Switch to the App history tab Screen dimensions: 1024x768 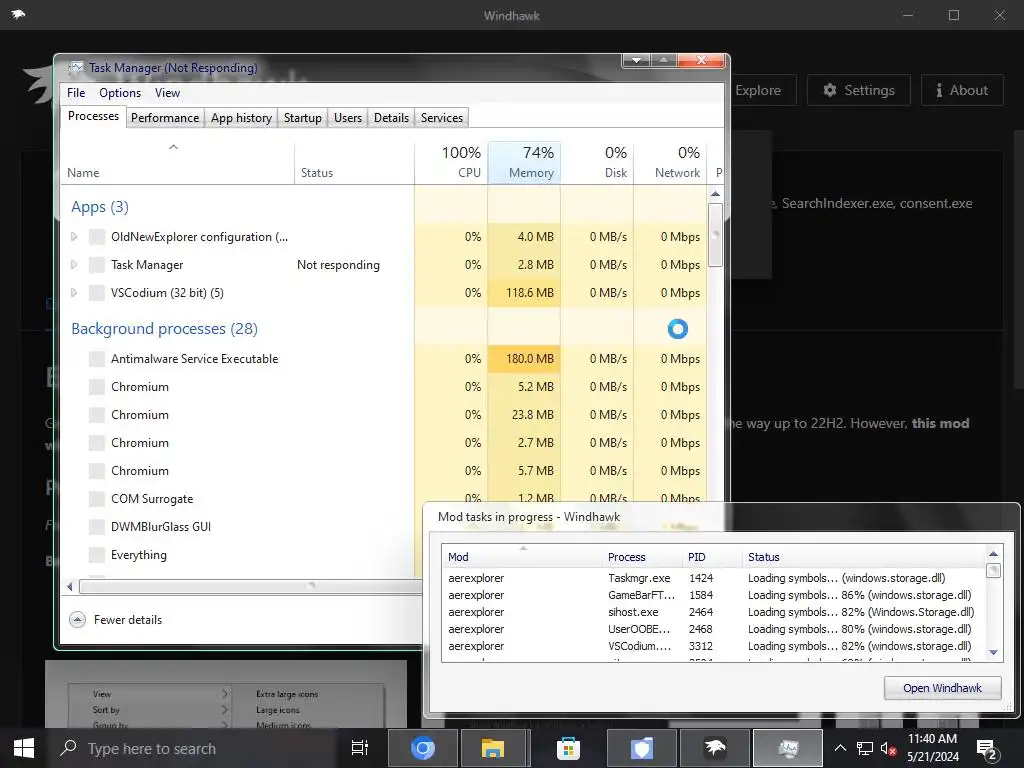click(x=241, y=118)
